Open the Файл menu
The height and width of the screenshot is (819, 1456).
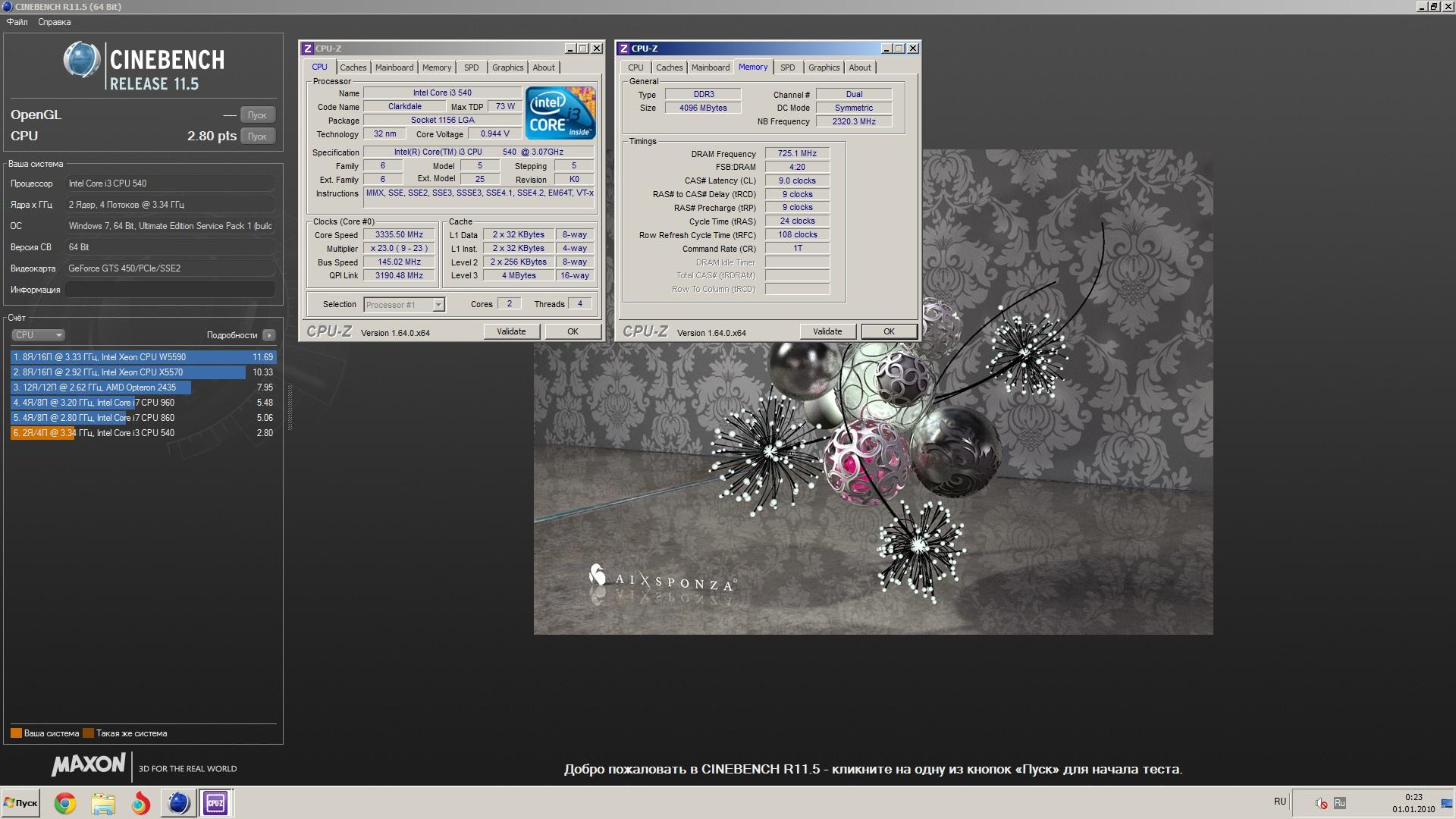[17, 22]
